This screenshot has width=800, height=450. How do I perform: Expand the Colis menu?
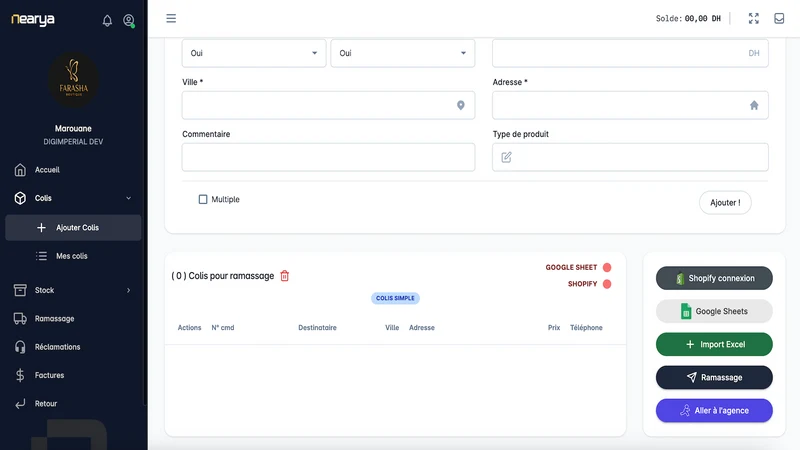[x=73, y=198]
